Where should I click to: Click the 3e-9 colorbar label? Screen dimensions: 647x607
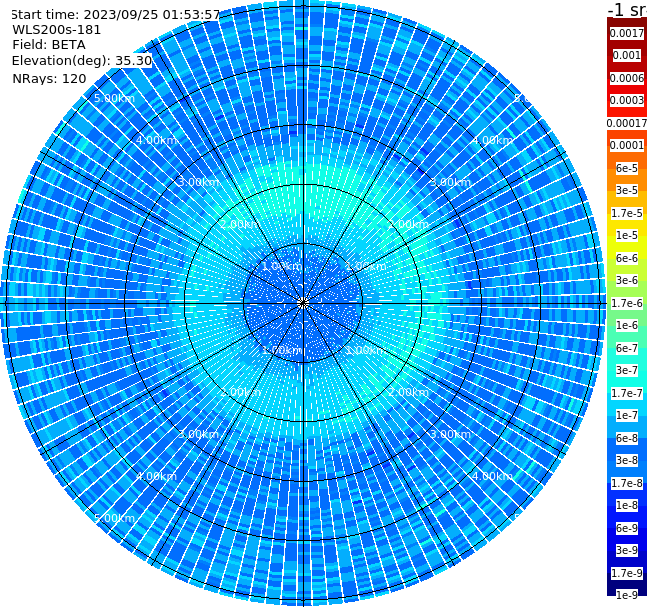(626, 550)
